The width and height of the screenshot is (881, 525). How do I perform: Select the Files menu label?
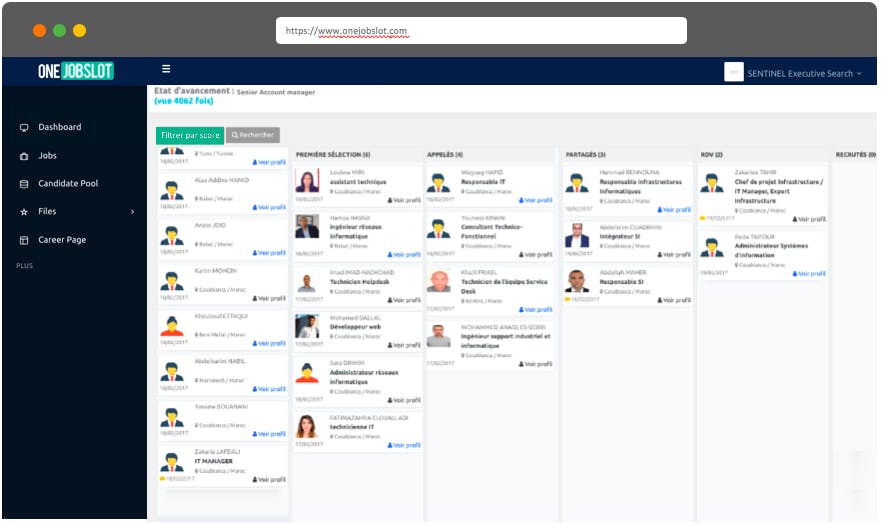coord(47,211)
